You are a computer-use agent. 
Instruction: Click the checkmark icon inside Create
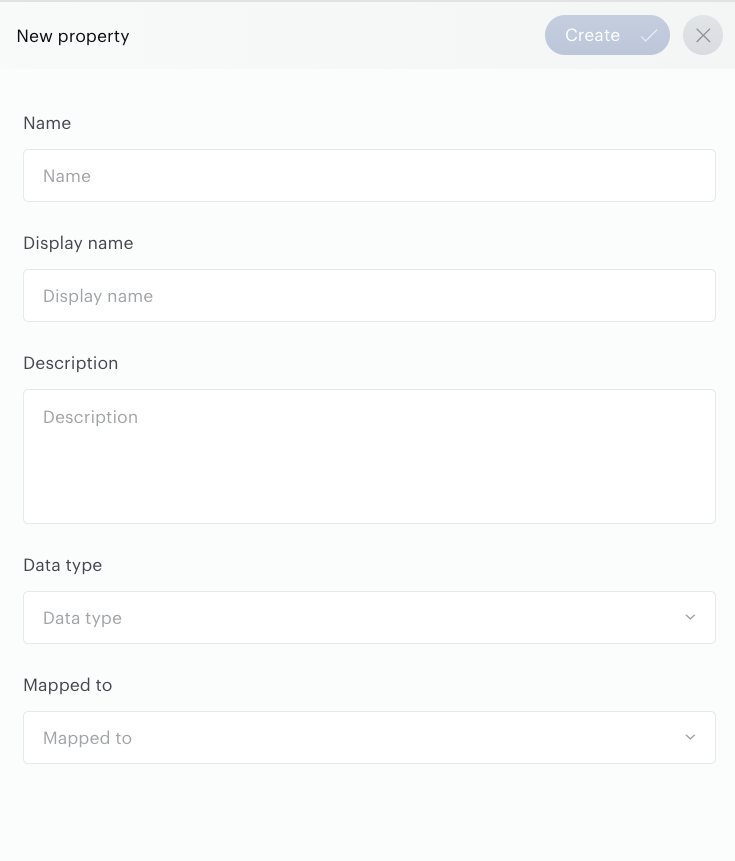(x=649, y=36)
